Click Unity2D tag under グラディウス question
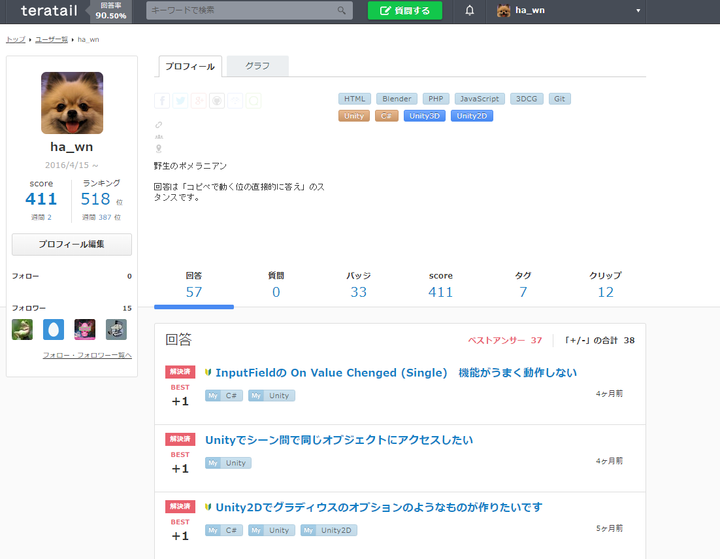This screenshot has height=559, width=720. [329, 530]
